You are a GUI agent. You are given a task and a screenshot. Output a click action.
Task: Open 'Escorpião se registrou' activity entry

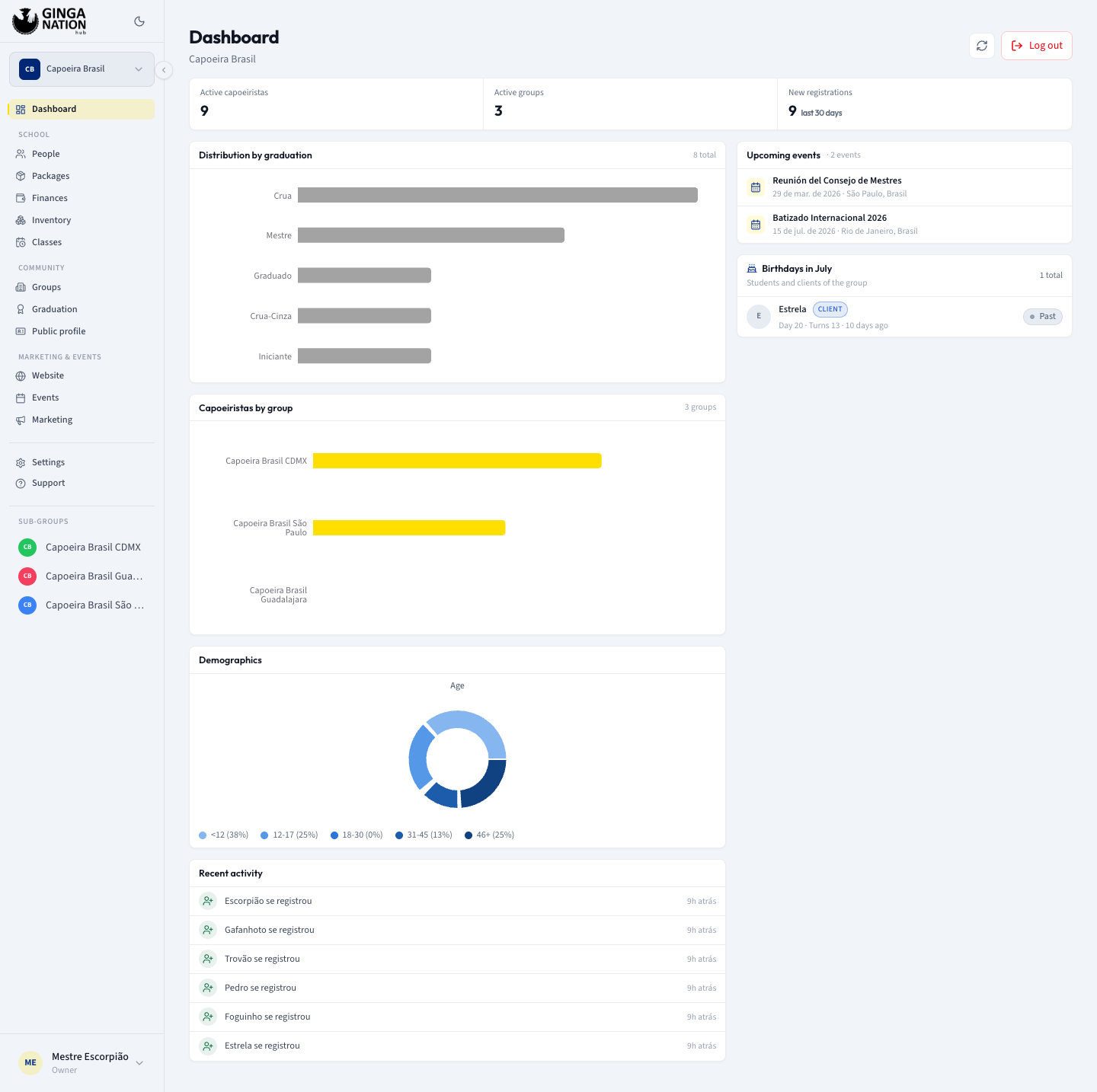[457, 902]
